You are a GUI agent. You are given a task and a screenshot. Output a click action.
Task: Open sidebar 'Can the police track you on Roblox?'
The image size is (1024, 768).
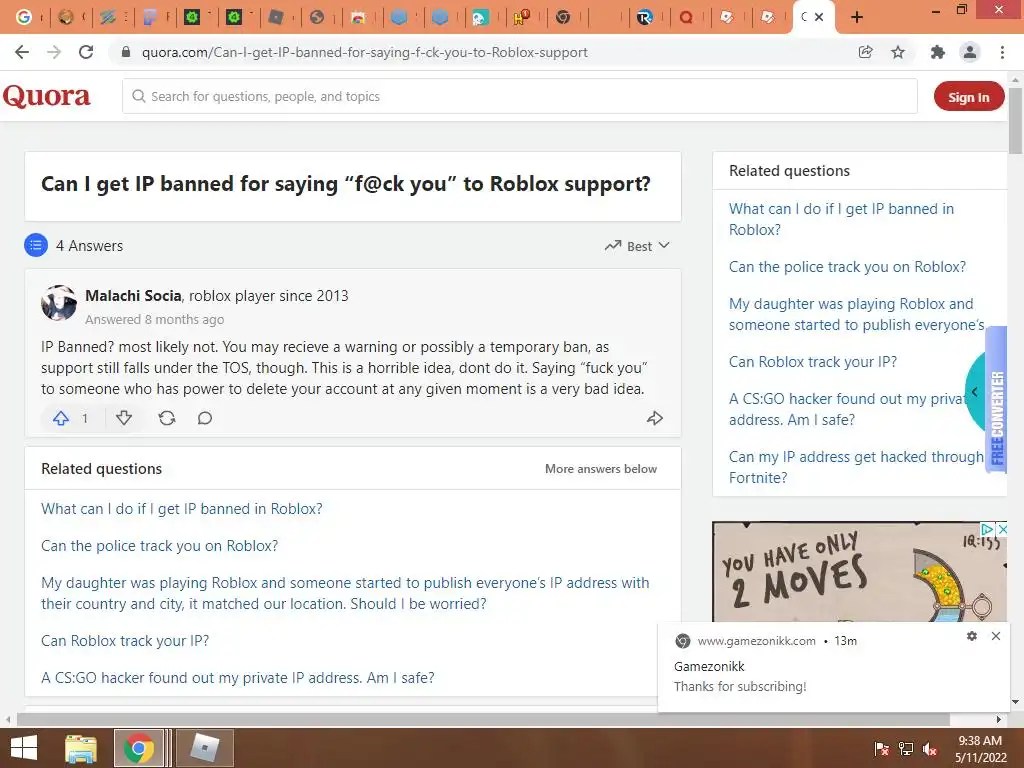(847, 267)
